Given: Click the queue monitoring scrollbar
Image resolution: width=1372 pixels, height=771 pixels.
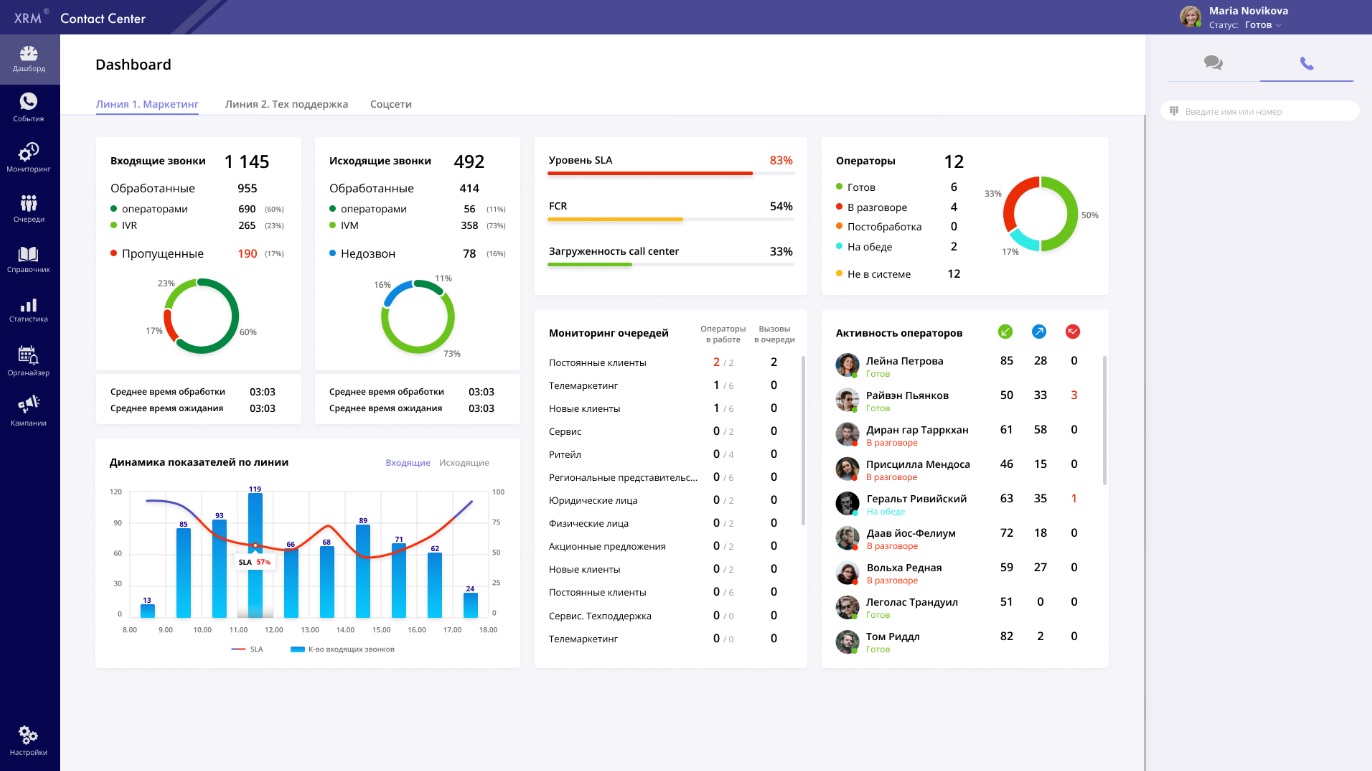Looking at the screenshot, I should click(803, 440).
